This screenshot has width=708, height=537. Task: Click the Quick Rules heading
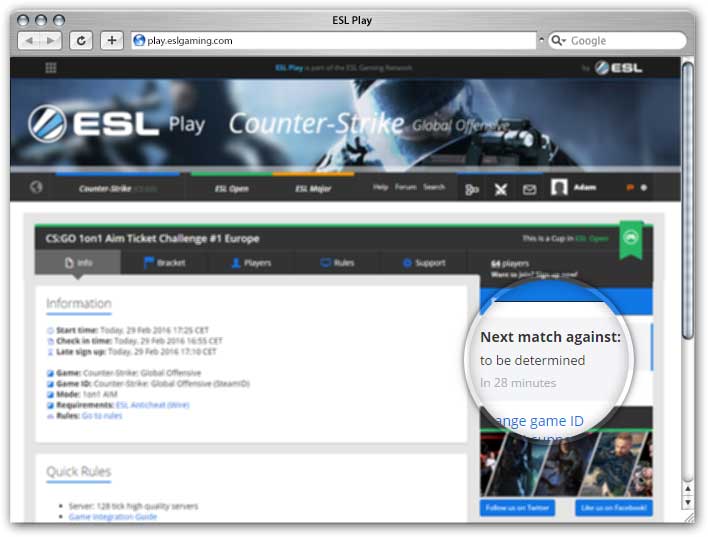79,472
